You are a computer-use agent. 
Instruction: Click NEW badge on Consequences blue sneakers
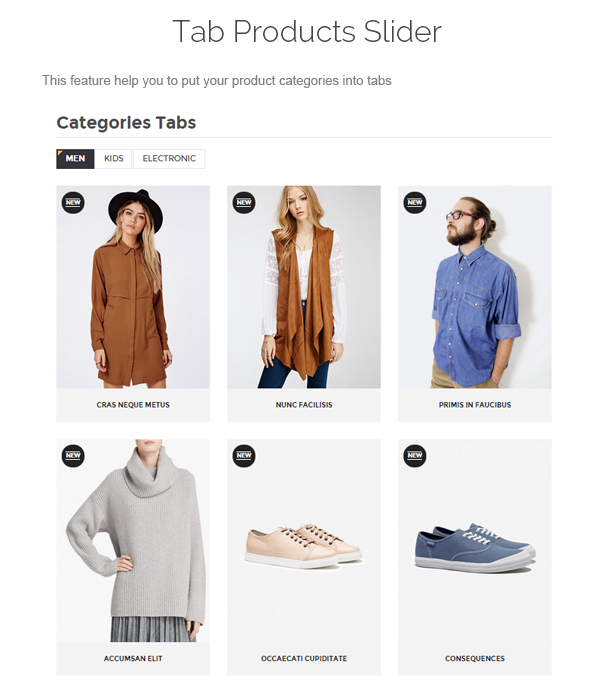click(415, 456)
